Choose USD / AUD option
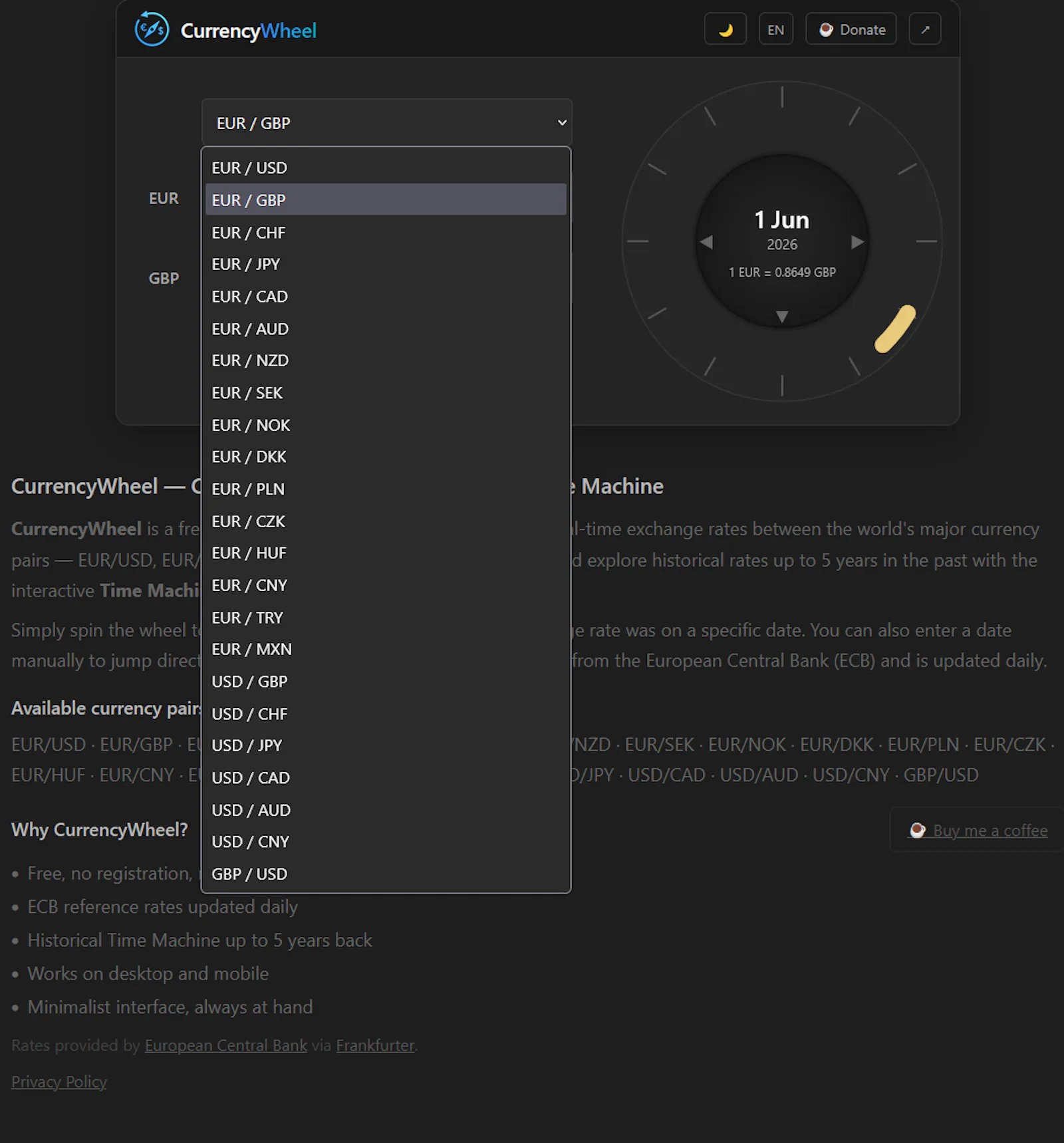The height and width of the screenshot is (1143, 1064). click(386, 810)
